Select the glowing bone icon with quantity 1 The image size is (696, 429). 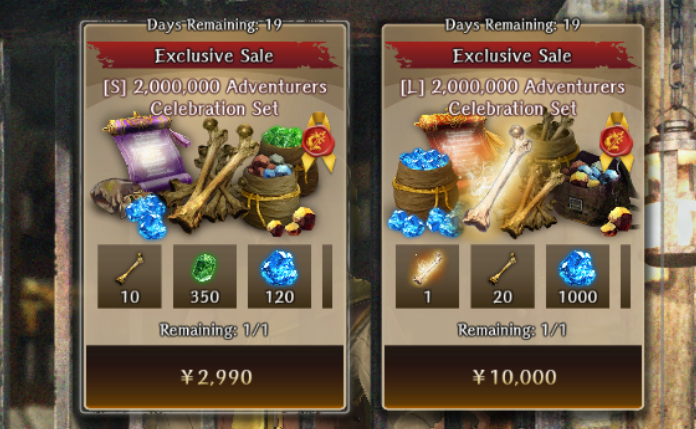point(427,276)
